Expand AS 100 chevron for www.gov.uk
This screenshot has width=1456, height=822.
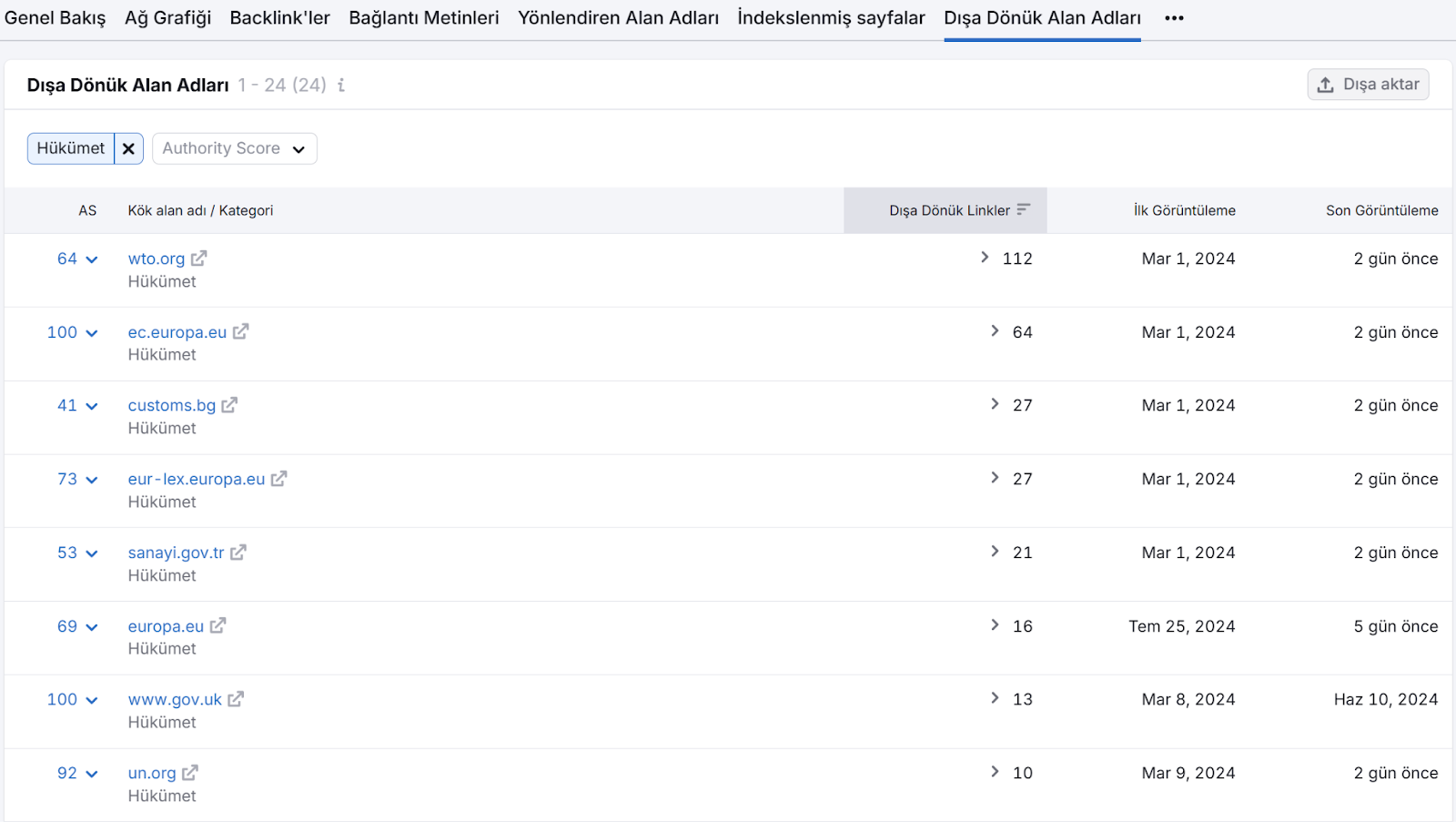click(x=92, y=700)
